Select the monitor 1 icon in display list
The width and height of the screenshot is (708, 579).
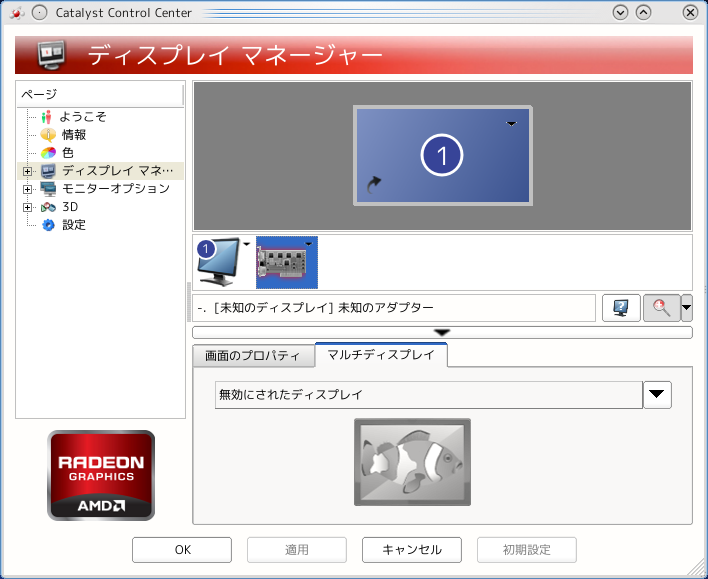point(219,262)
